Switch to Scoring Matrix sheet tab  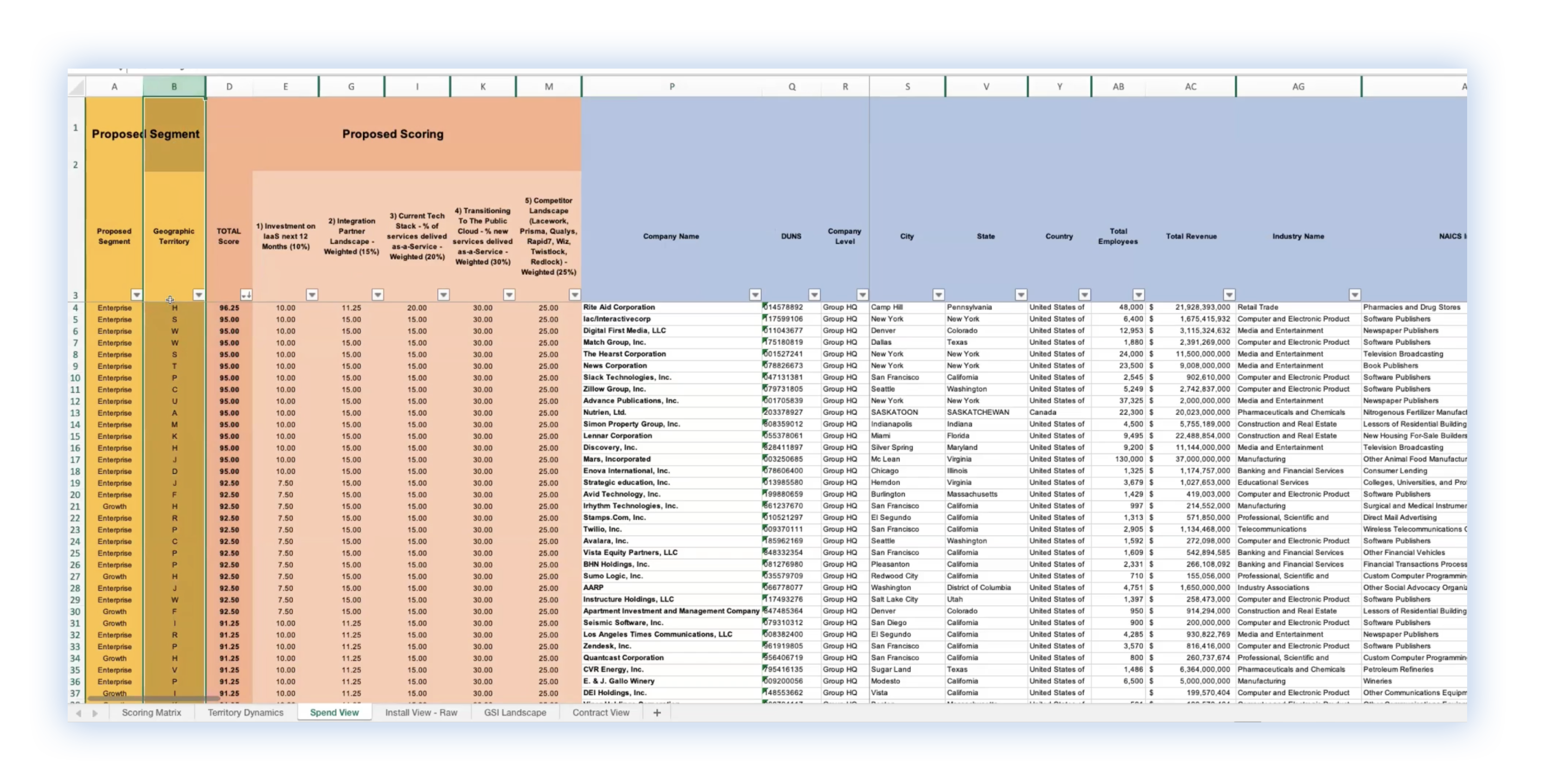tap(151, 713)
